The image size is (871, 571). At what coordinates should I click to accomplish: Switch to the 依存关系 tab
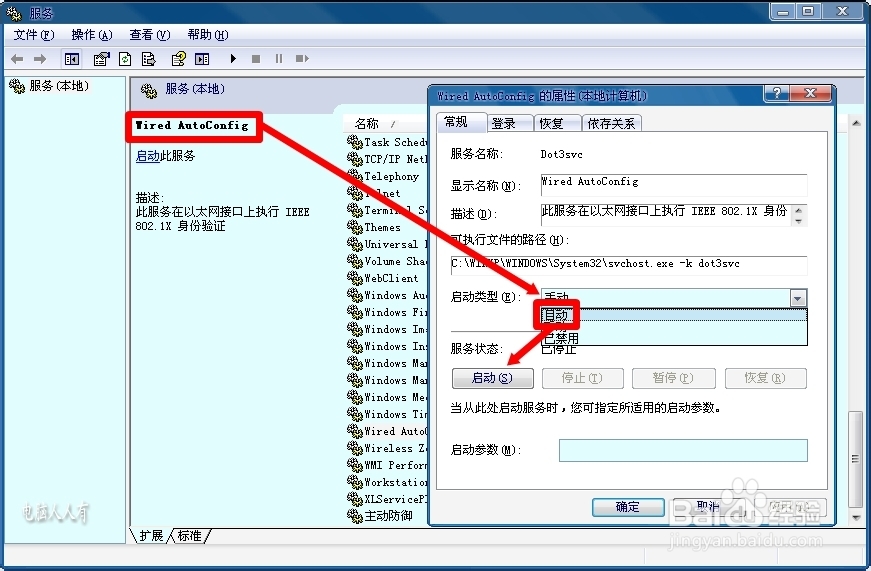(x=612, y=123)
